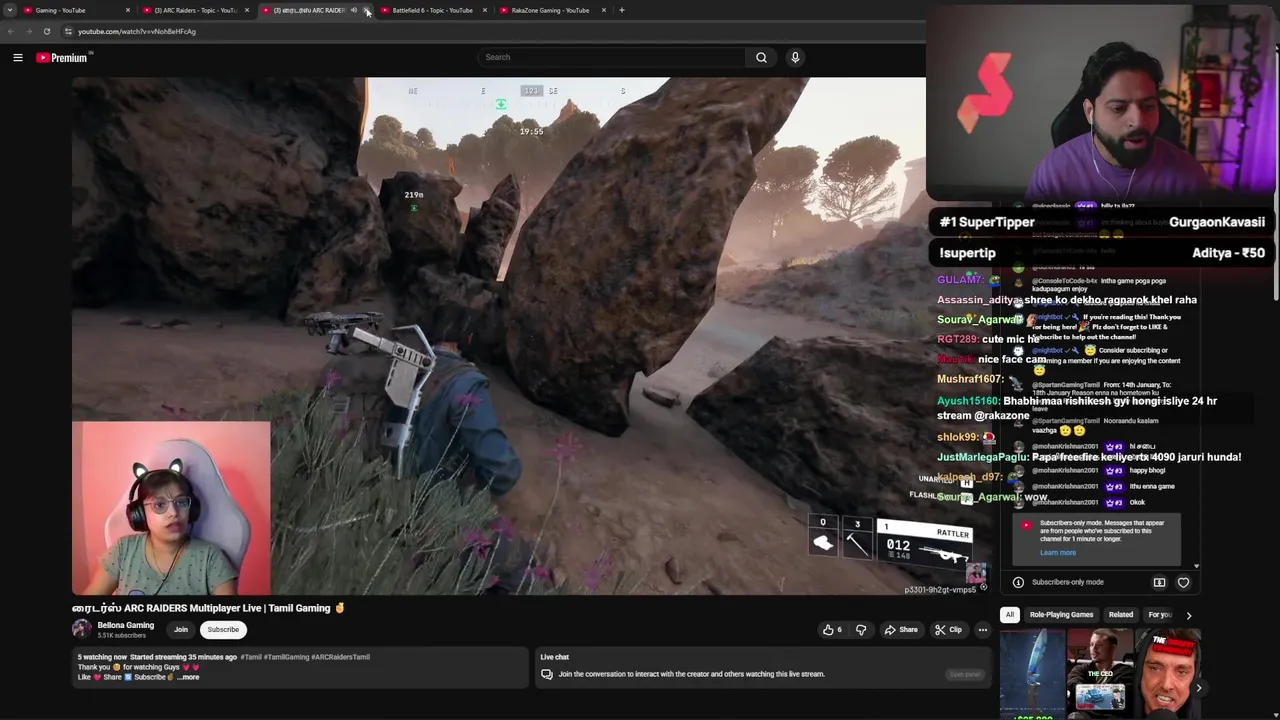The height and width of the screenshot is (720, 1280).
Task: Click Learn more about subscribers-only mode
Action: (1058, 552)
